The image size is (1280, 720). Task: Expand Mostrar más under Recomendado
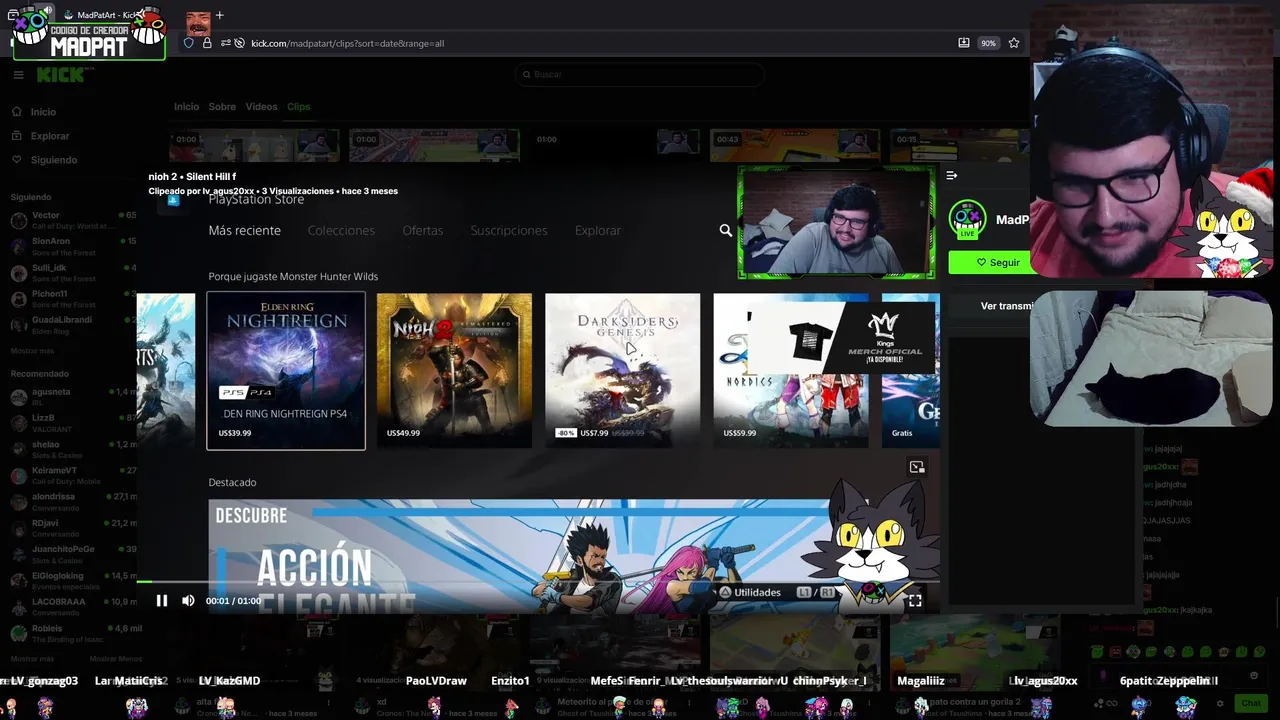pos(32,659)
